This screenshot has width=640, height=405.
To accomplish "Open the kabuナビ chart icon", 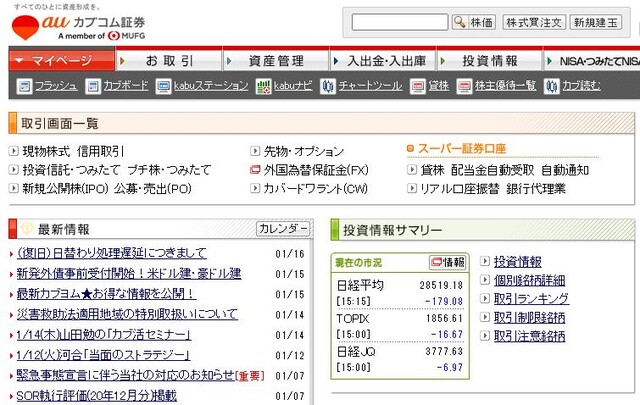I will point(263,86).
